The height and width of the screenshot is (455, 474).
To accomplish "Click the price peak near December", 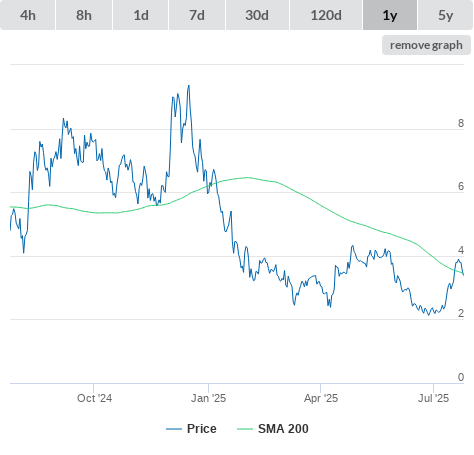I will click(189, 86).
